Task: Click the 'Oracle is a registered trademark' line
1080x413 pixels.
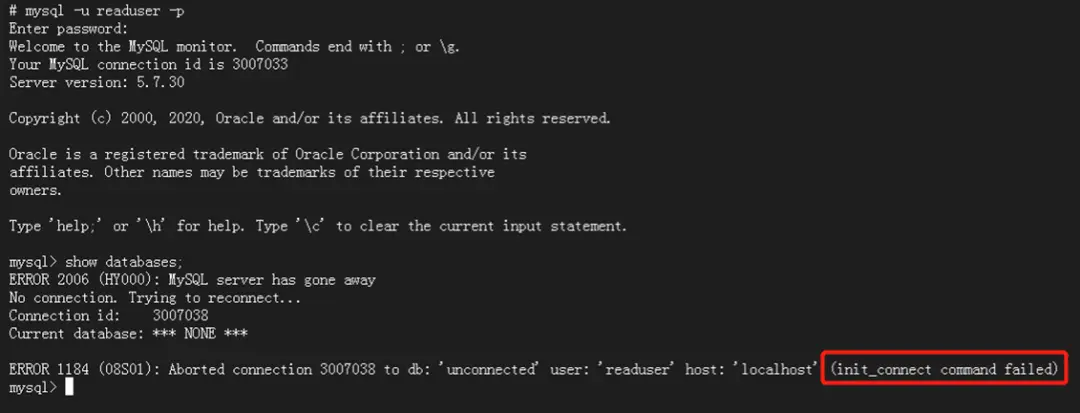Action: (267, 154)
